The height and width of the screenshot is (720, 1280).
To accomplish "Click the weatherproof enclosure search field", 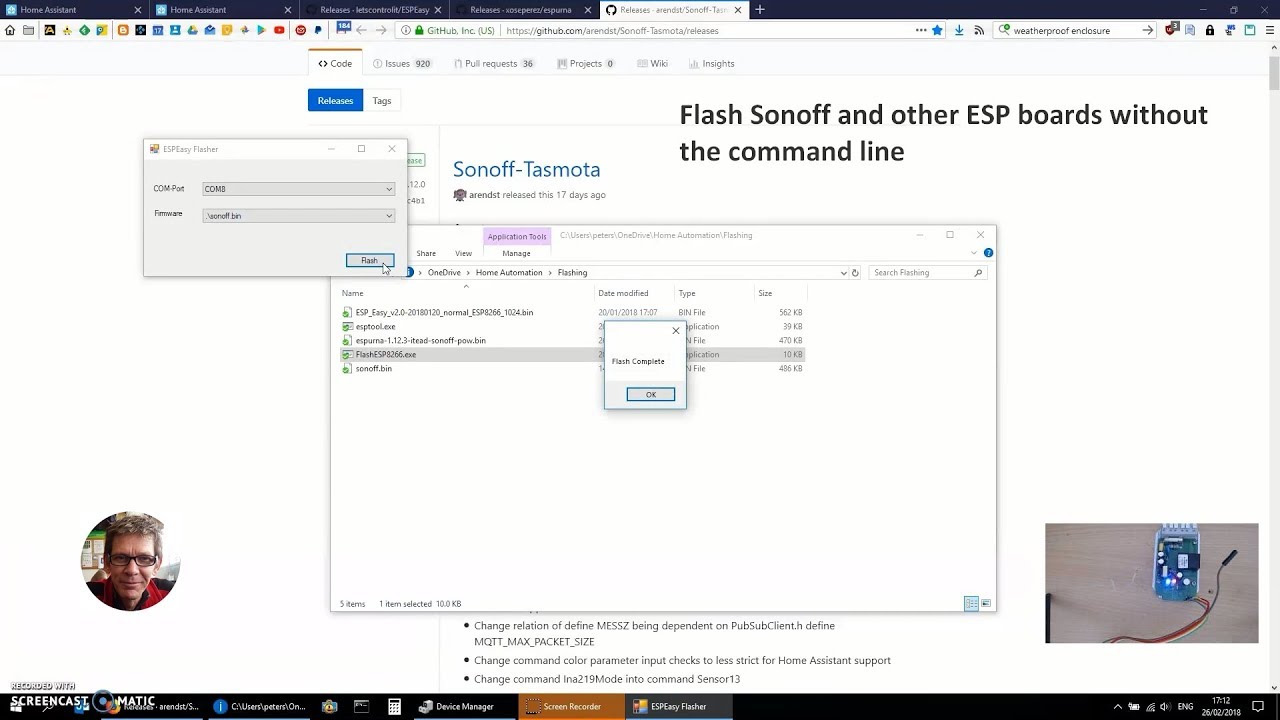I will pos(1073,31).
